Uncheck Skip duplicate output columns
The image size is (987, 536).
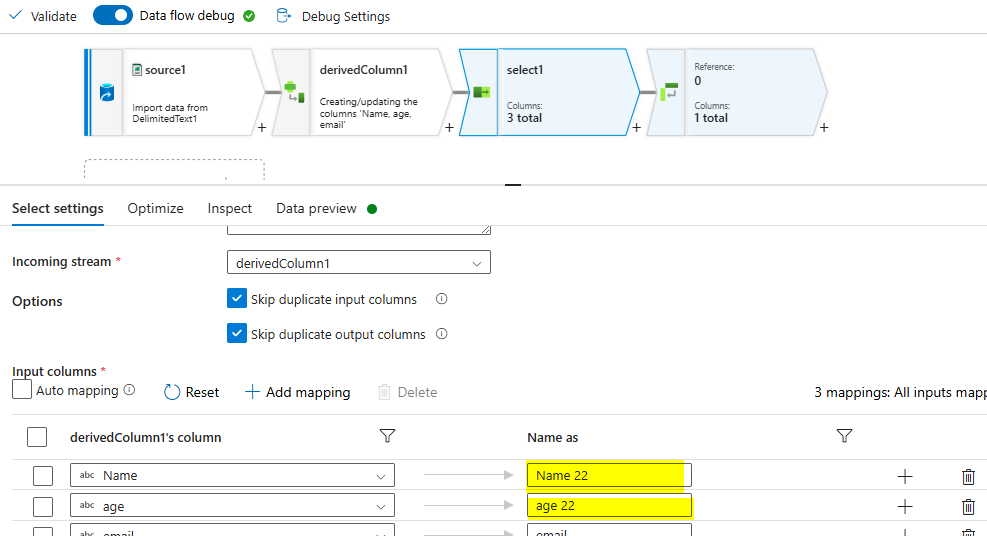click(237, 333)
